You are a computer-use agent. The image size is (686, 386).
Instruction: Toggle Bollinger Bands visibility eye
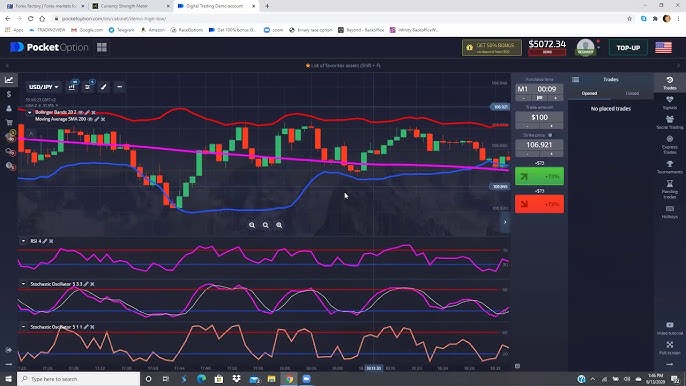[x=80, y=112]
